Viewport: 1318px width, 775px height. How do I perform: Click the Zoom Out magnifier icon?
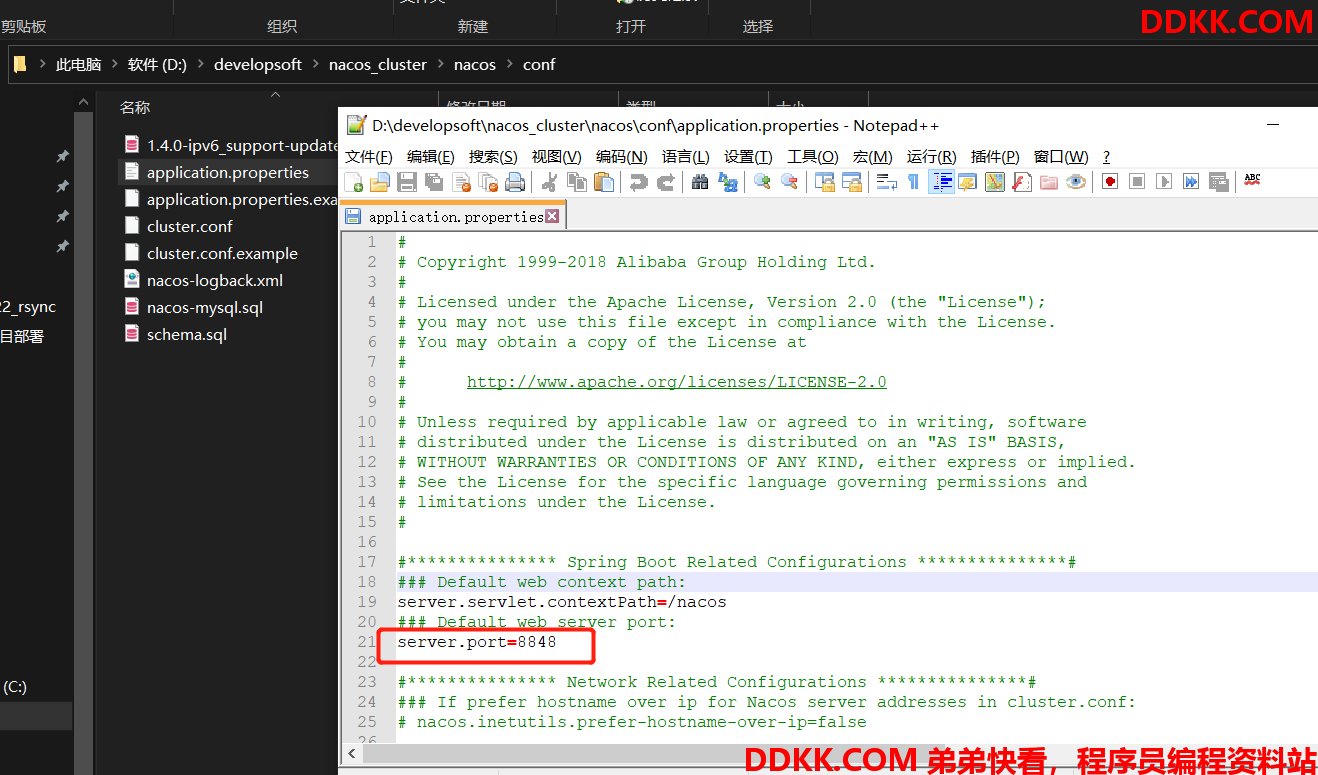coord(790,182)
